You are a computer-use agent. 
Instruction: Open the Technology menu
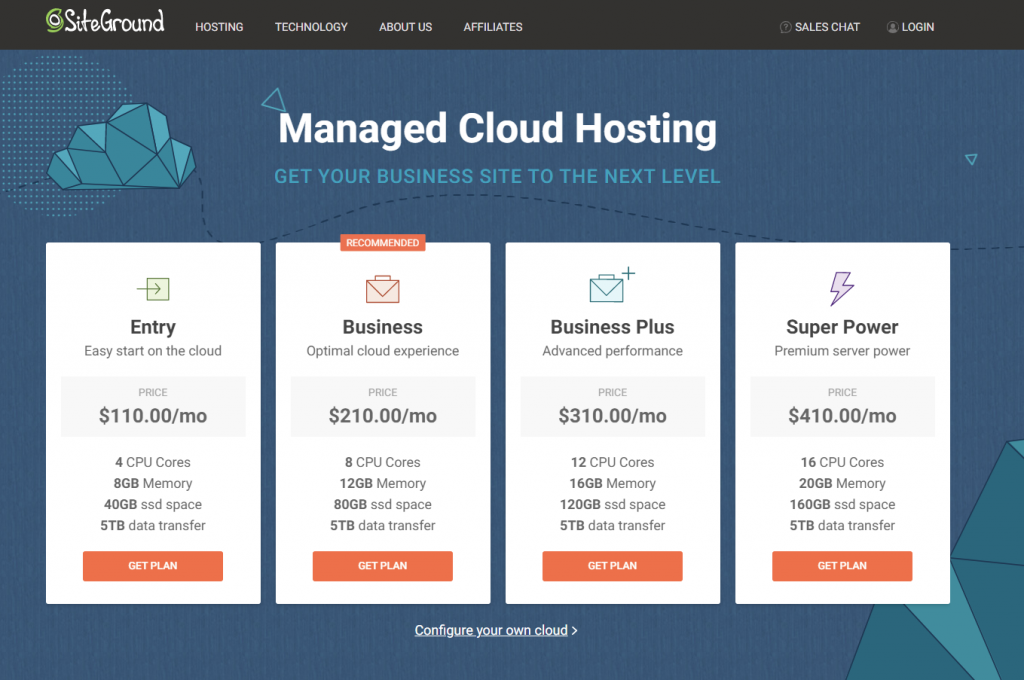(311, 27)
